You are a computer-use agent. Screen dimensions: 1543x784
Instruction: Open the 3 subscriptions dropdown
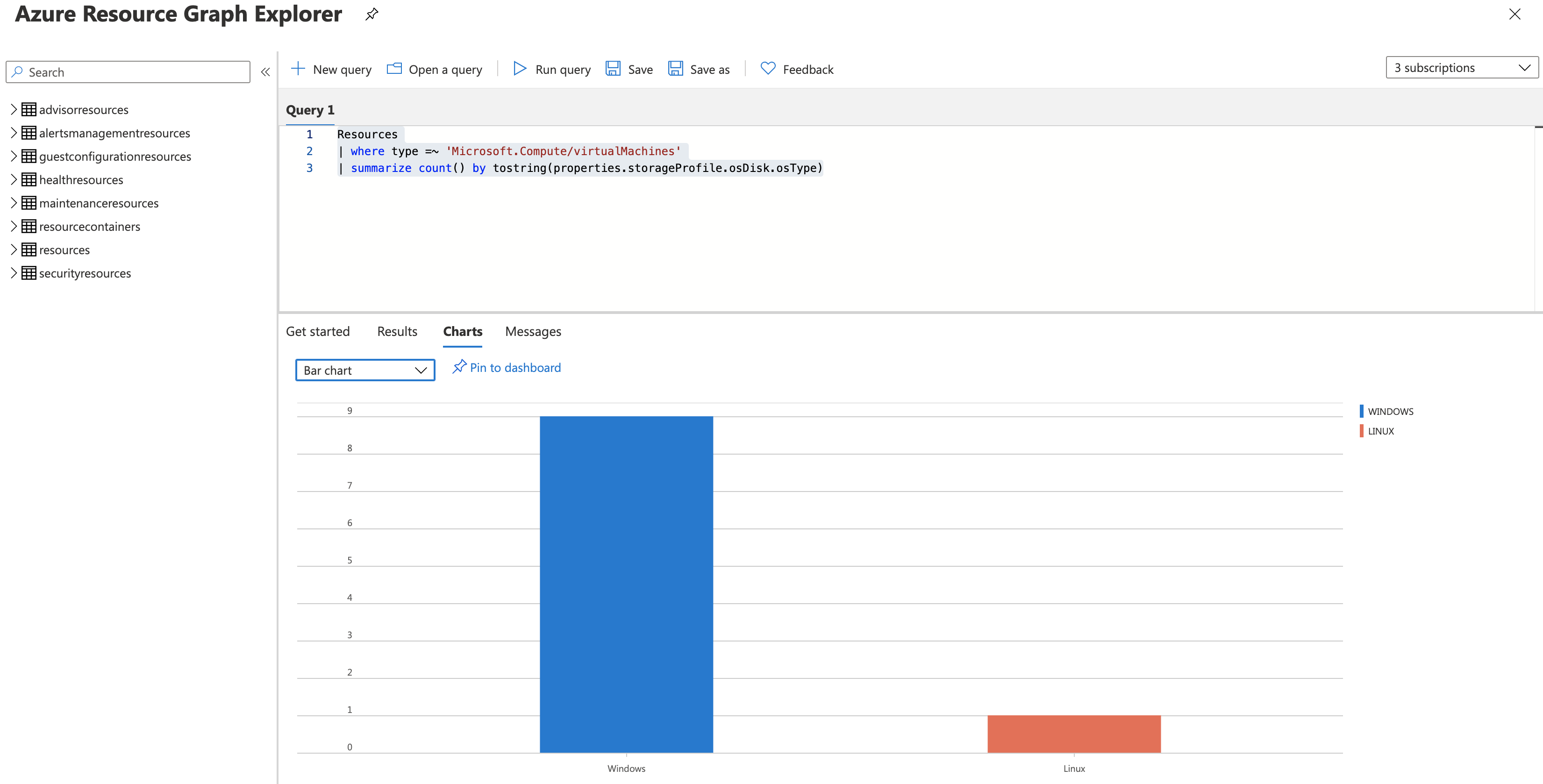[1462, 68]
